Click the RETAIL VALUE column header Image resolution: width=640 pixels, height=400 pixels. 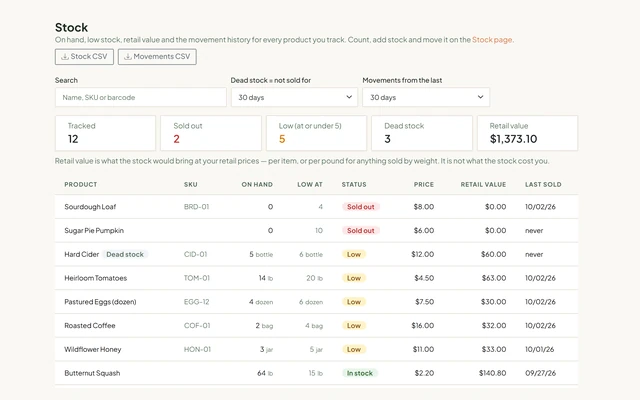pyautogui.click(x=483, y=184)
